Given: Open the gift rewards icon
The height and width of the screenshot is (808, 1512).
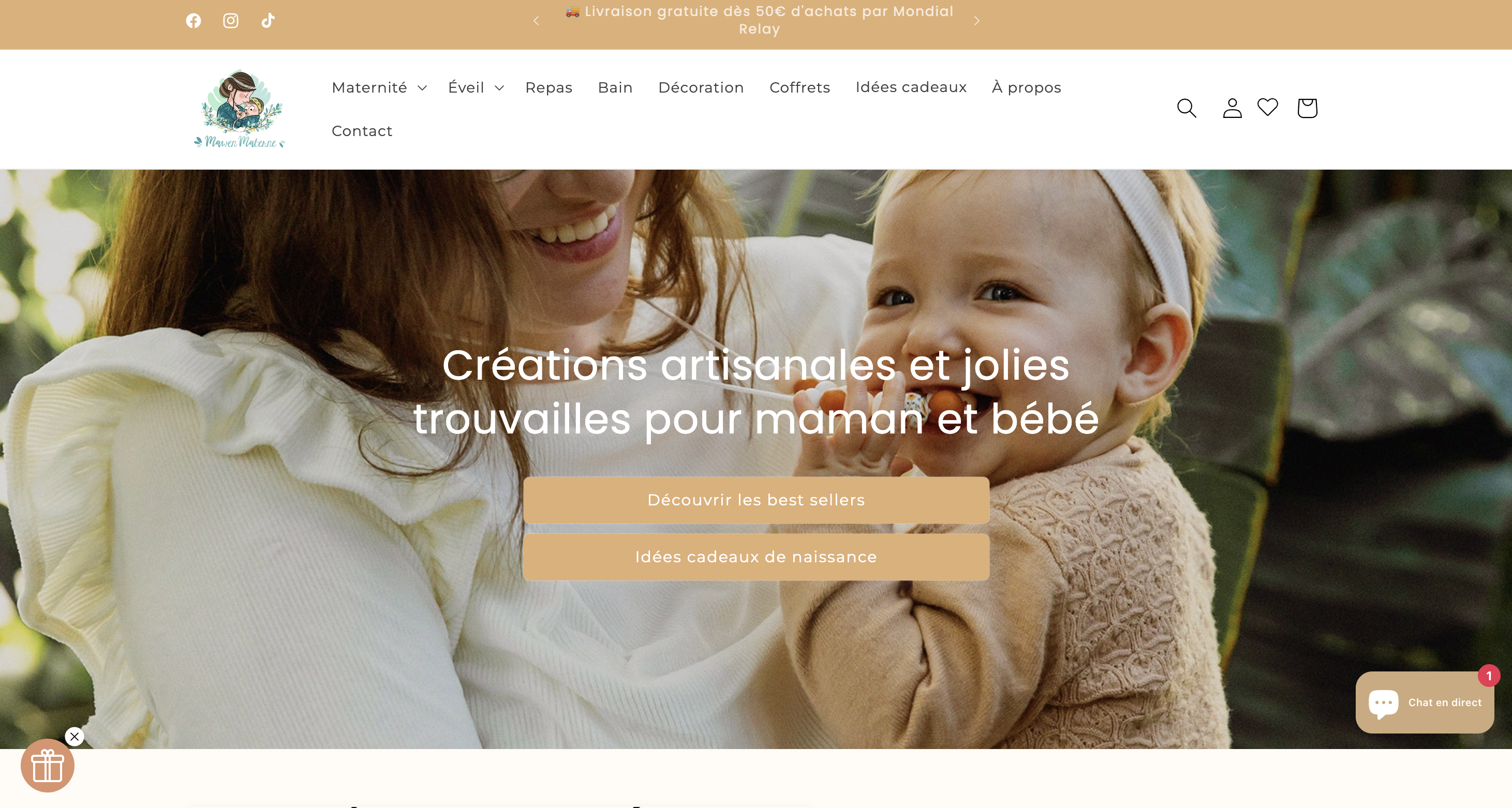Looking at the screenshot, I should [x=48, y=765].
